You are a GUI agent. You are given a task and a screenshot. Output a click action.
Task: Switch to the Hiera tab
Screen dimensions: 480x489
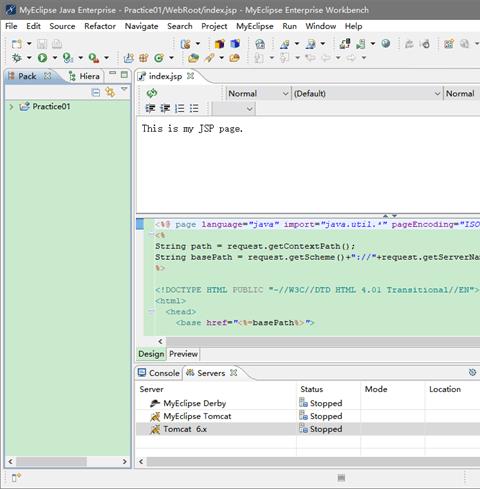84,76
